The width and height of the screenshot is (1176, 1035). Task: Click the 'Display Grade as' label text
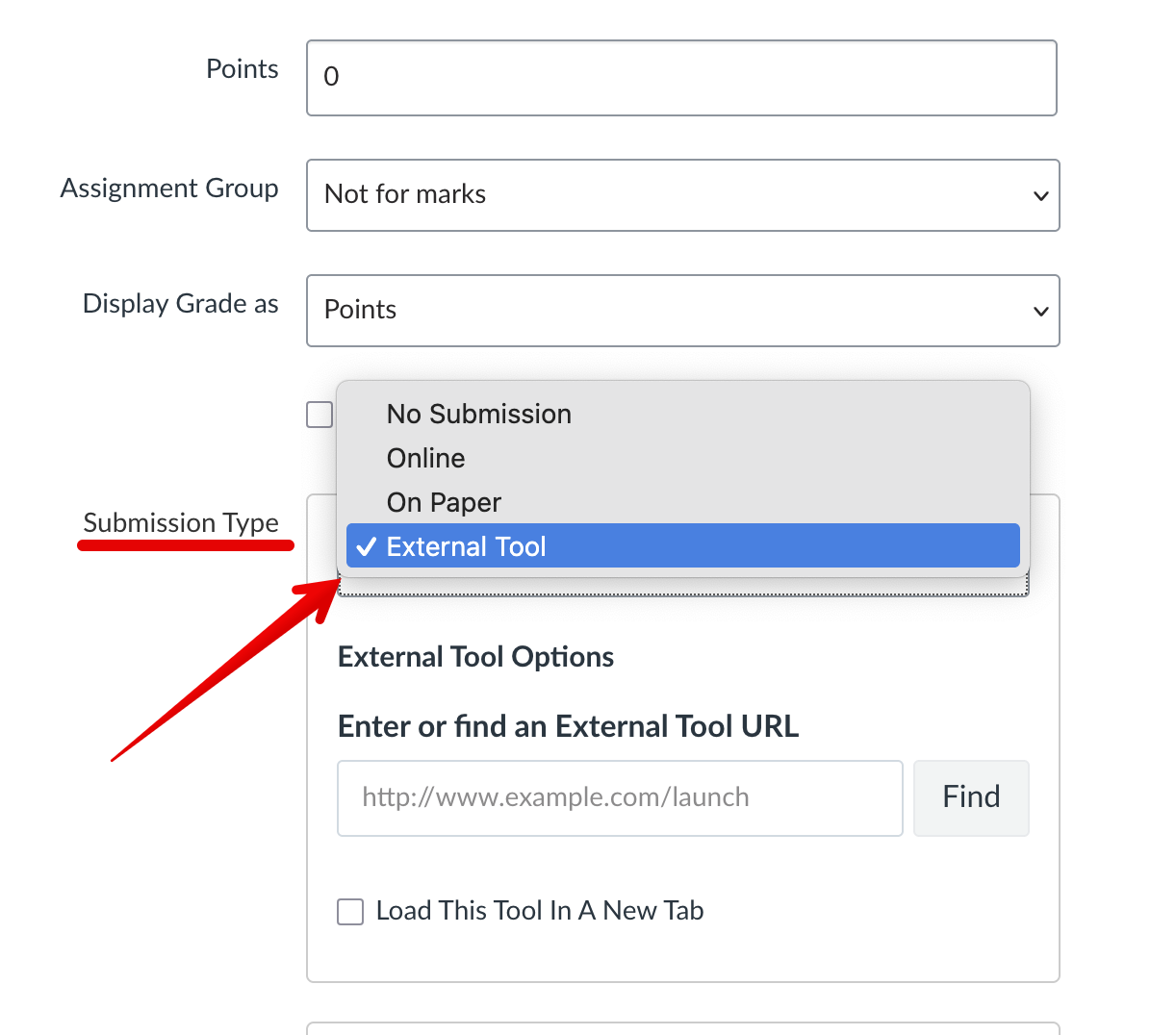pos(181,304)
